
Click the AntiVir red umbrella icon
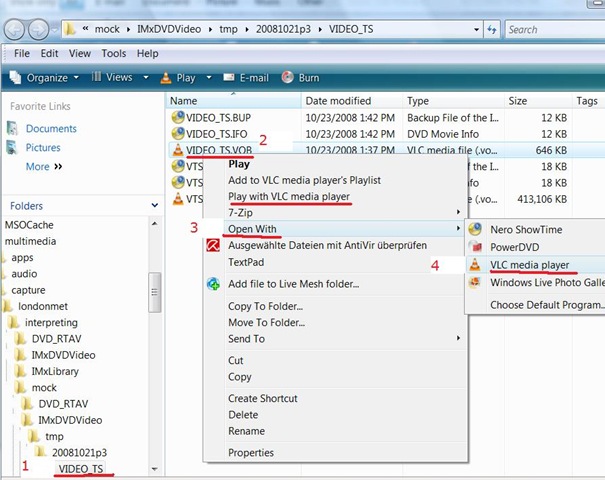(x=213, y=245)
